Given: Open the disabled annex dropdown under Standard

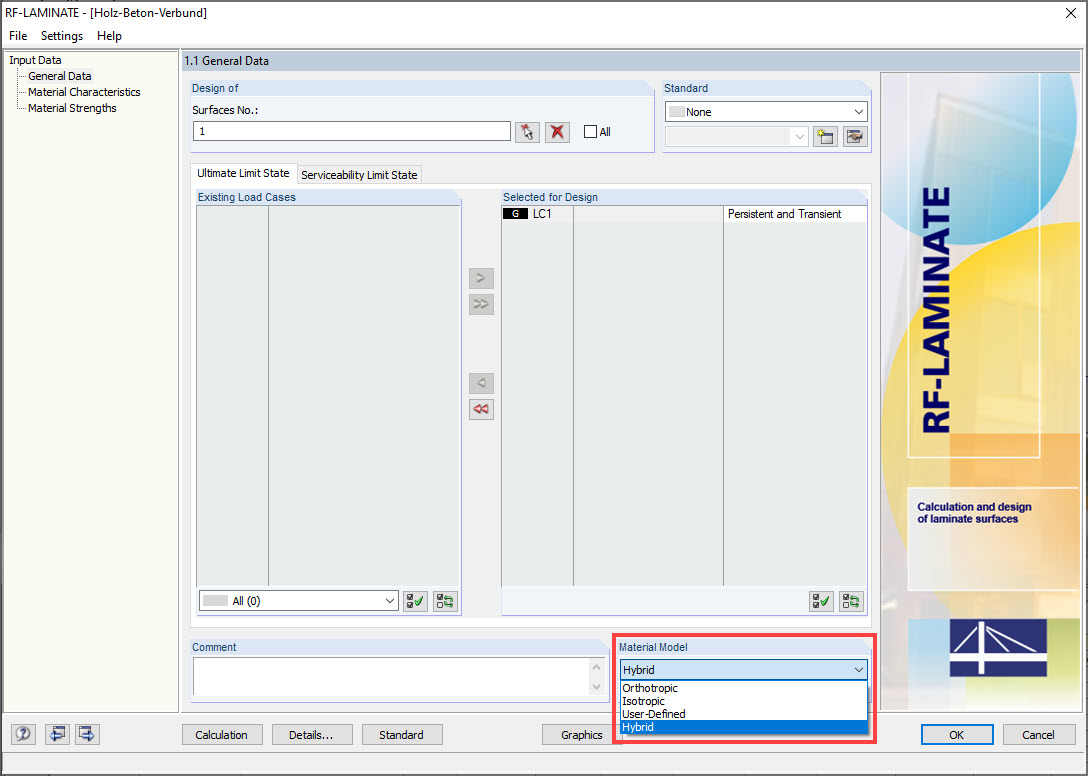Looking at the screenshot, I should 736,136.
